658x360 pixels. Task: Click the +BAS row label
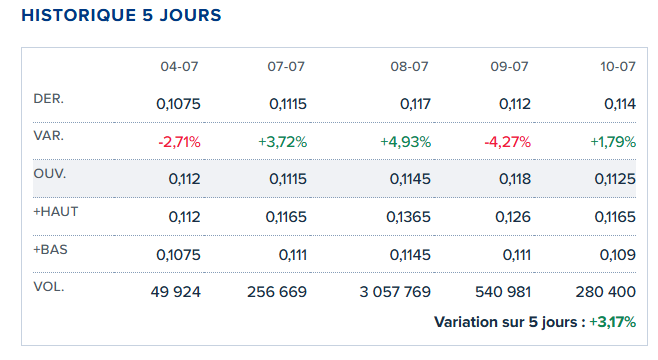50,250
